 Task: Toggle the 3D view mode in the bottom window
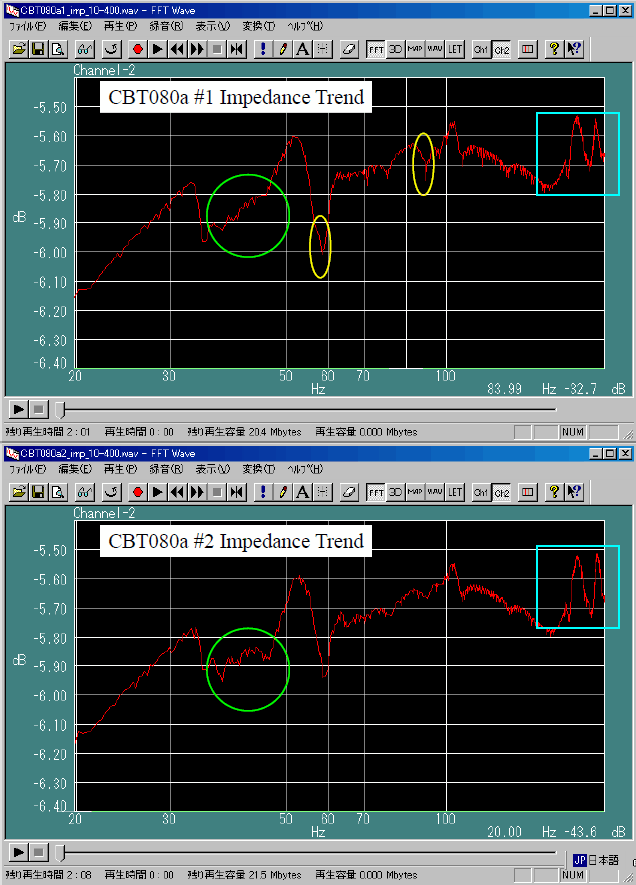pyautogui.click(x=396, y=492)
